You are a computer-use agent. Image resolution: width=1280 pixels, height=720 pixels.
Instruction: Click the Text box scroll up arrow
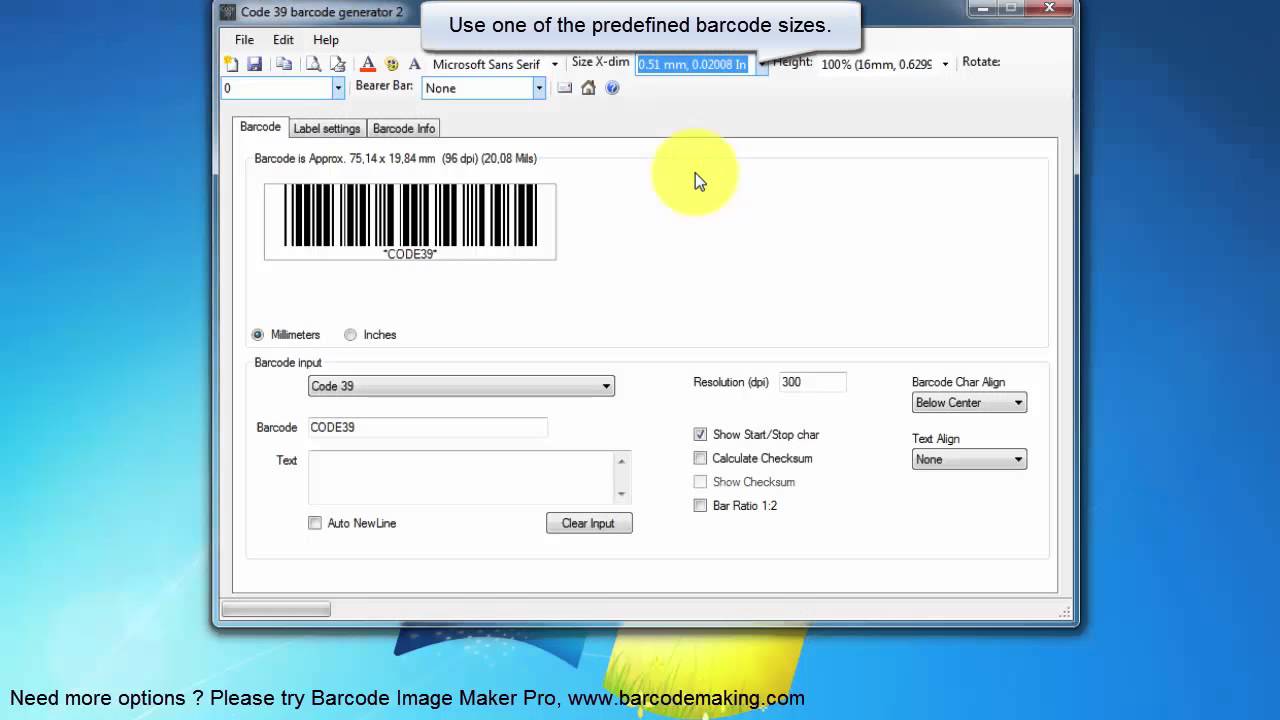click(622, 461)
